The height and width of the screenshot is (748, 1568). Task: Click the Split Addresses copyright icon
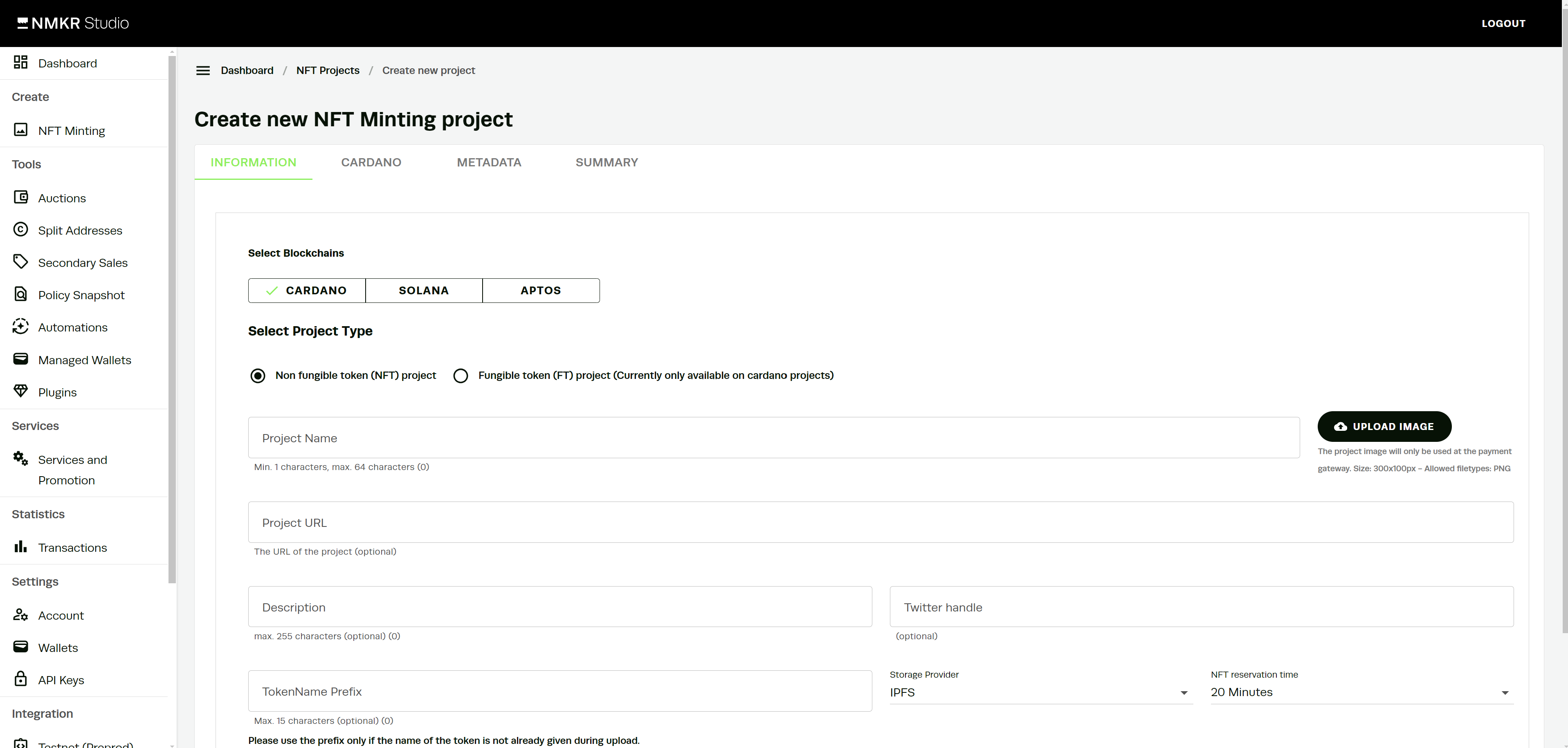point(21,229)
